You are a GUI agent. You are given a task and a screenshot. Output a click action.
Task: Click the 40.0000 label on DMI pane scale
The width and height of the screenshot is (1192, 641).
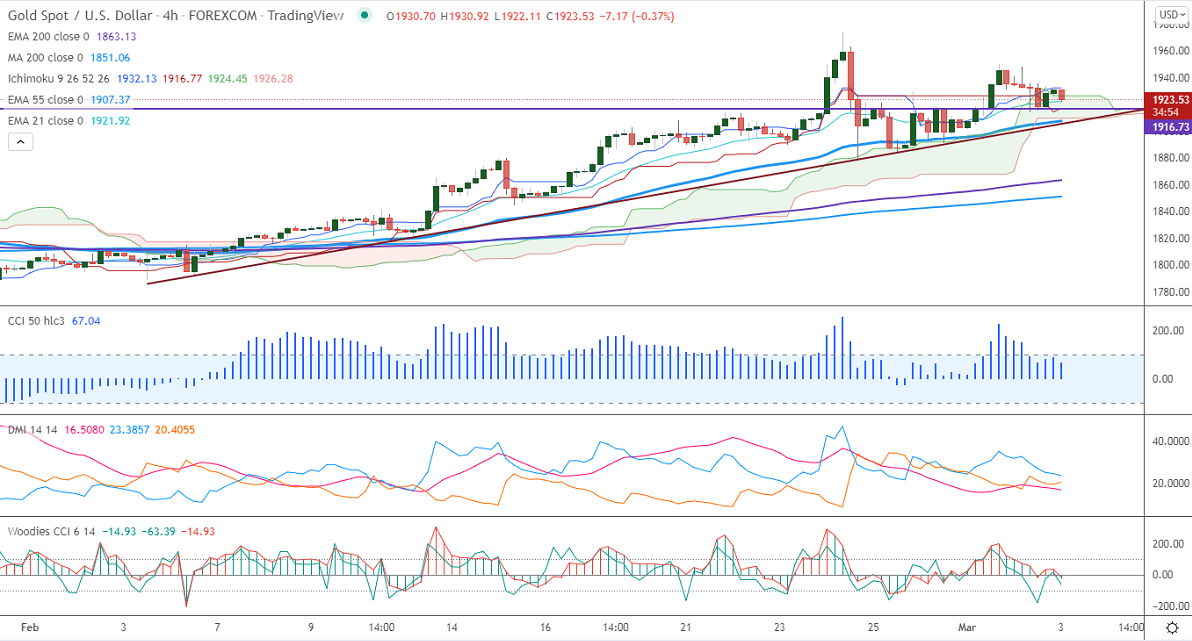click(x=1171, y=441)
